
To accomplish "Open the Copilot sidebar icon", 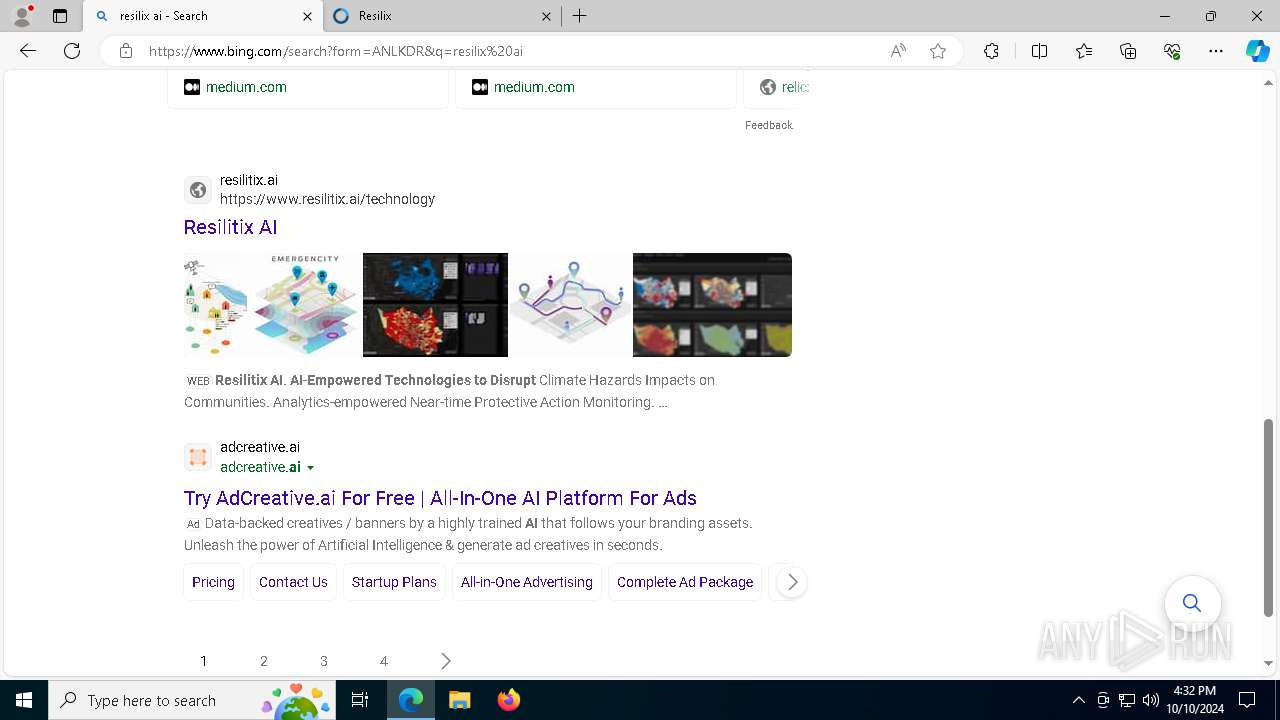I will click(x=1257, y=51).
